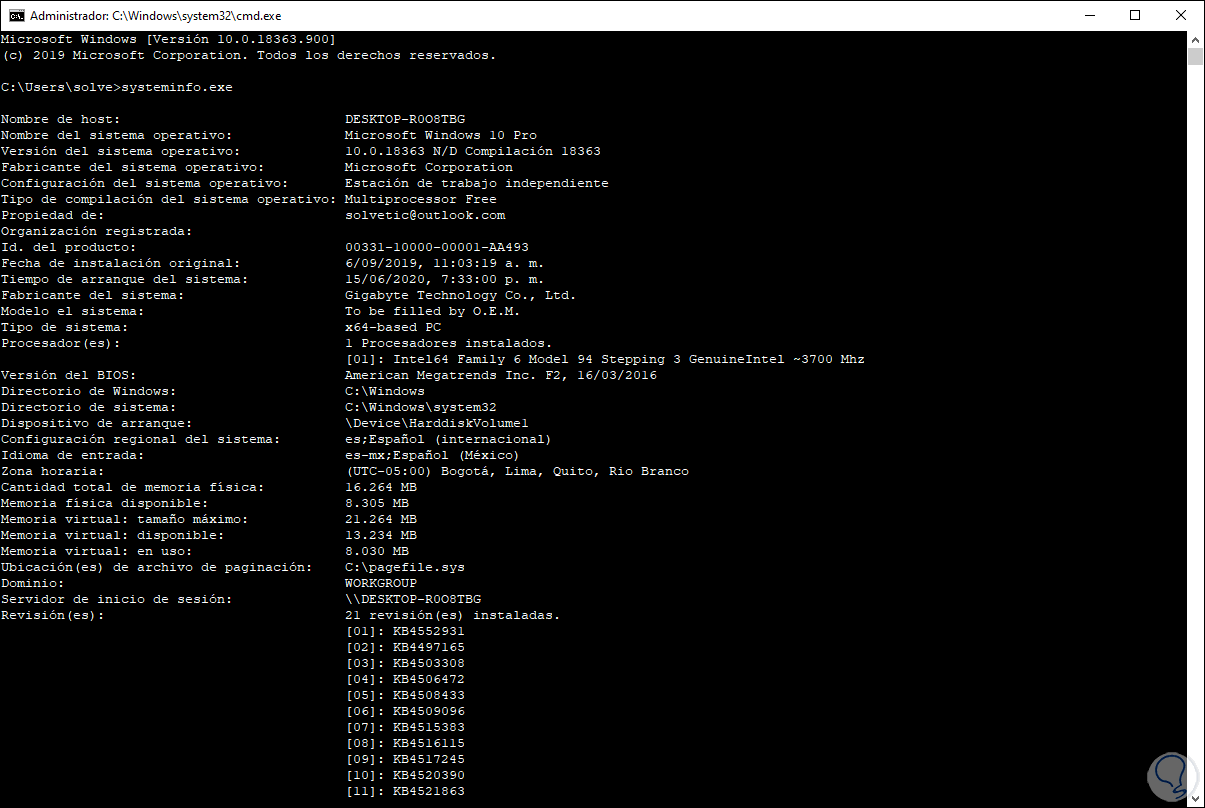This screenshot has width=1205, height=808.
Task: Click the Dominio label
Action: pos(32,583)
